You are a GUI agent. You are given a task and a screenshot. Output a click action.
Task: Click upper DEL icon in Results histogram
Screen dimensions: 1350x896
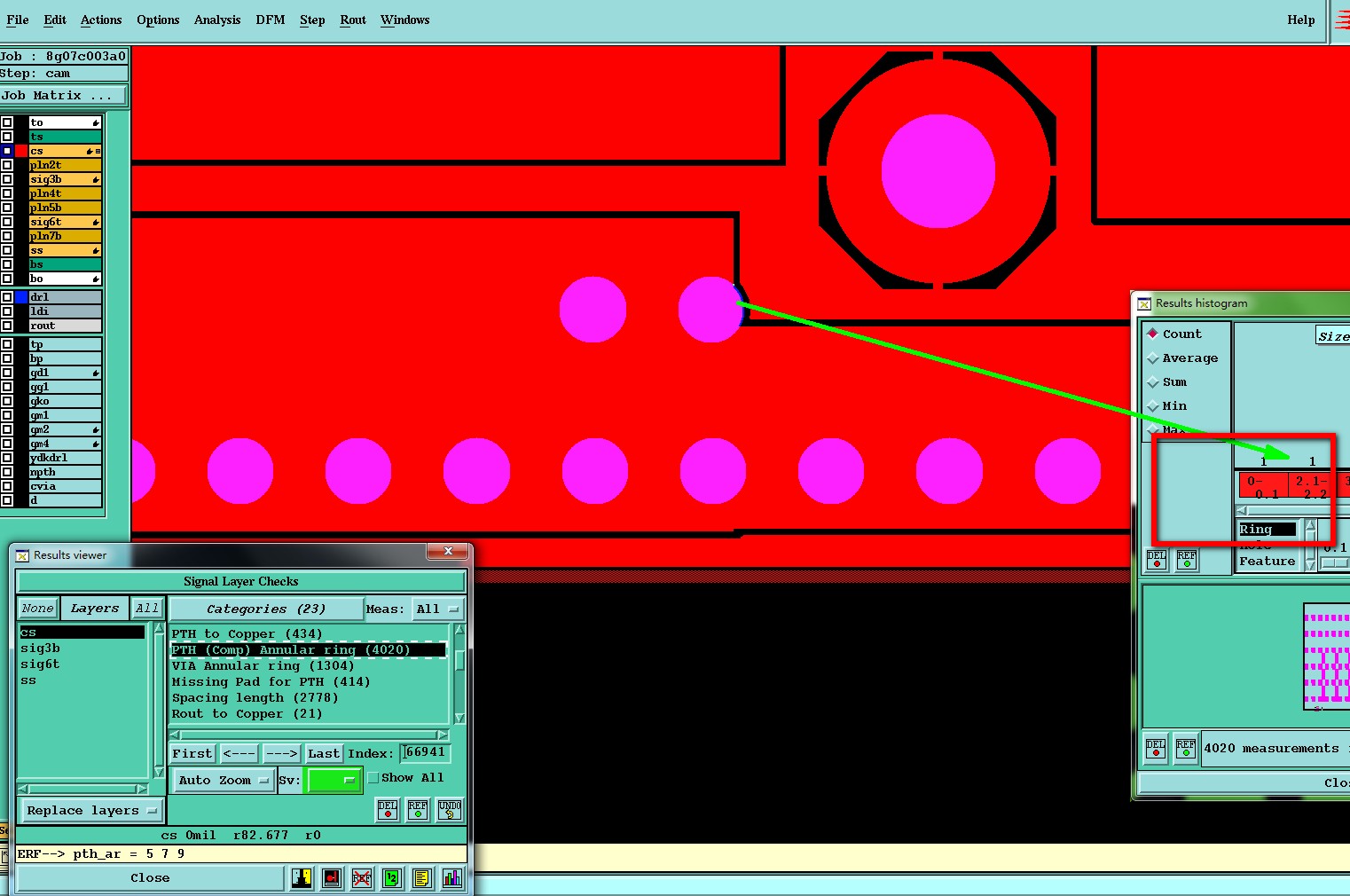1157,560
